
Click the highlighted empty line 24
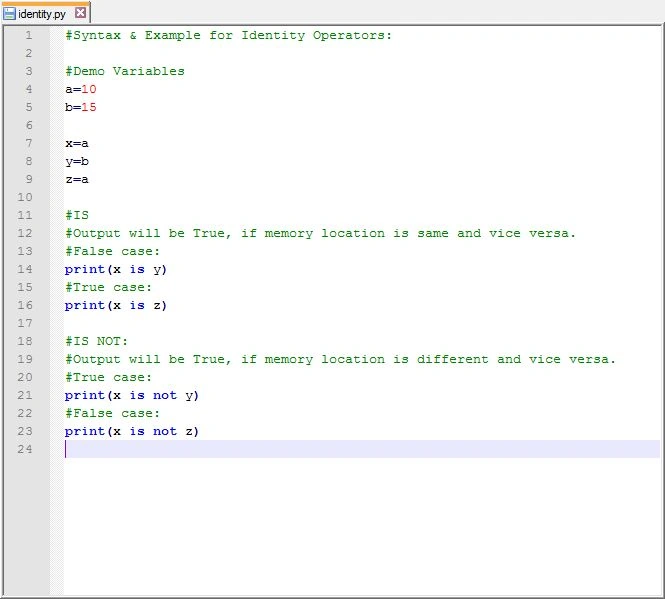(362, 449)
